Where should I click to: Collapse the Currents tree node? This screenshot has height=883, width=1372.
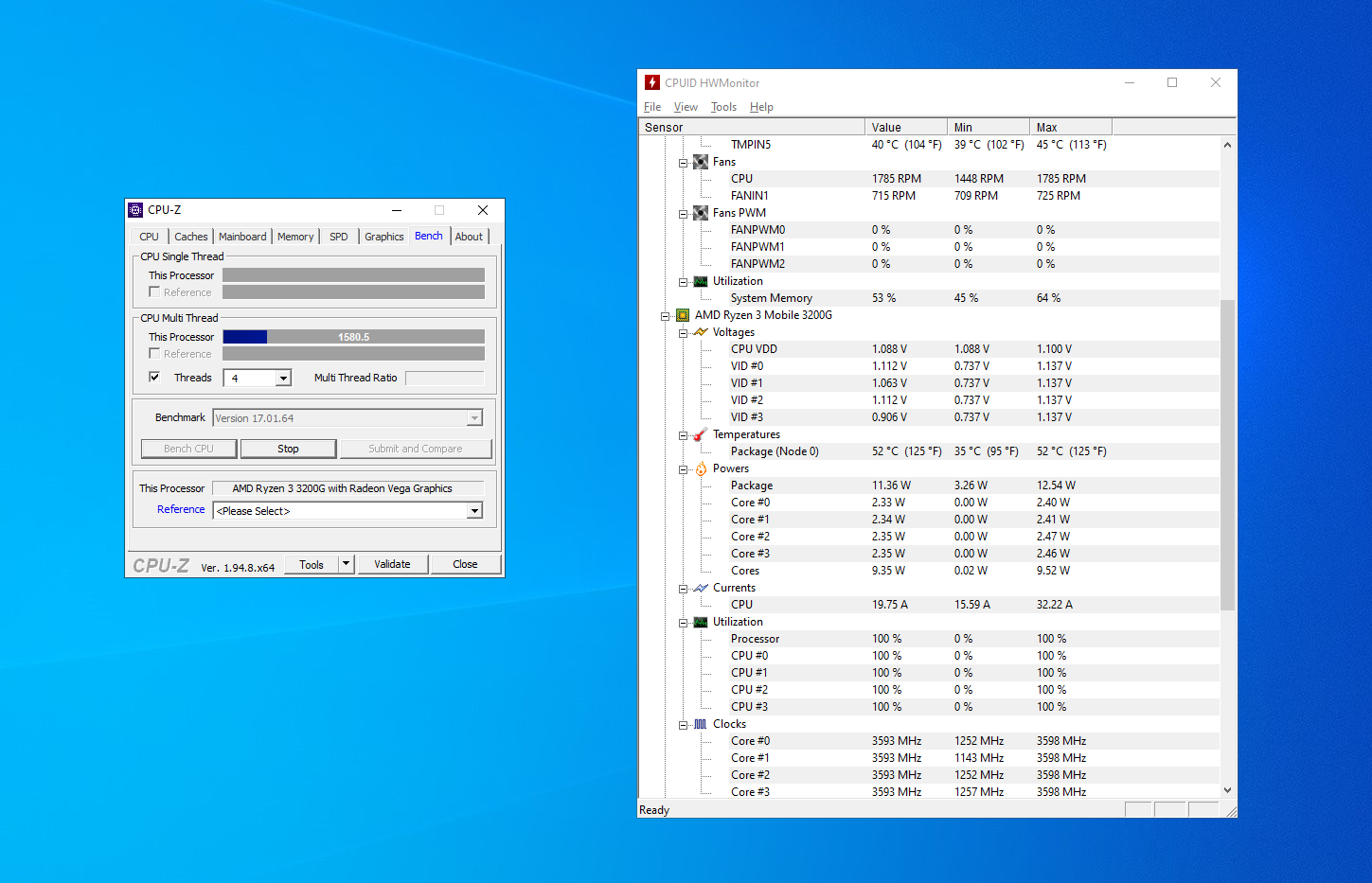click(683, 589)
